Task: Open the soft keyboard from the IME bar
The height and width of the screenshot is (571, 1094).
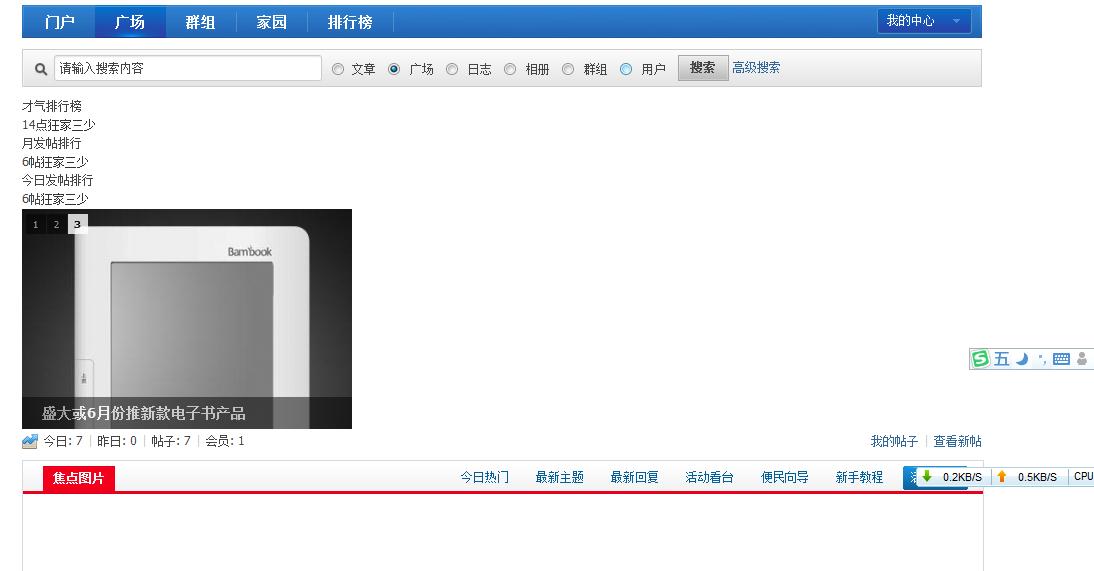Action: (1061, 359)
